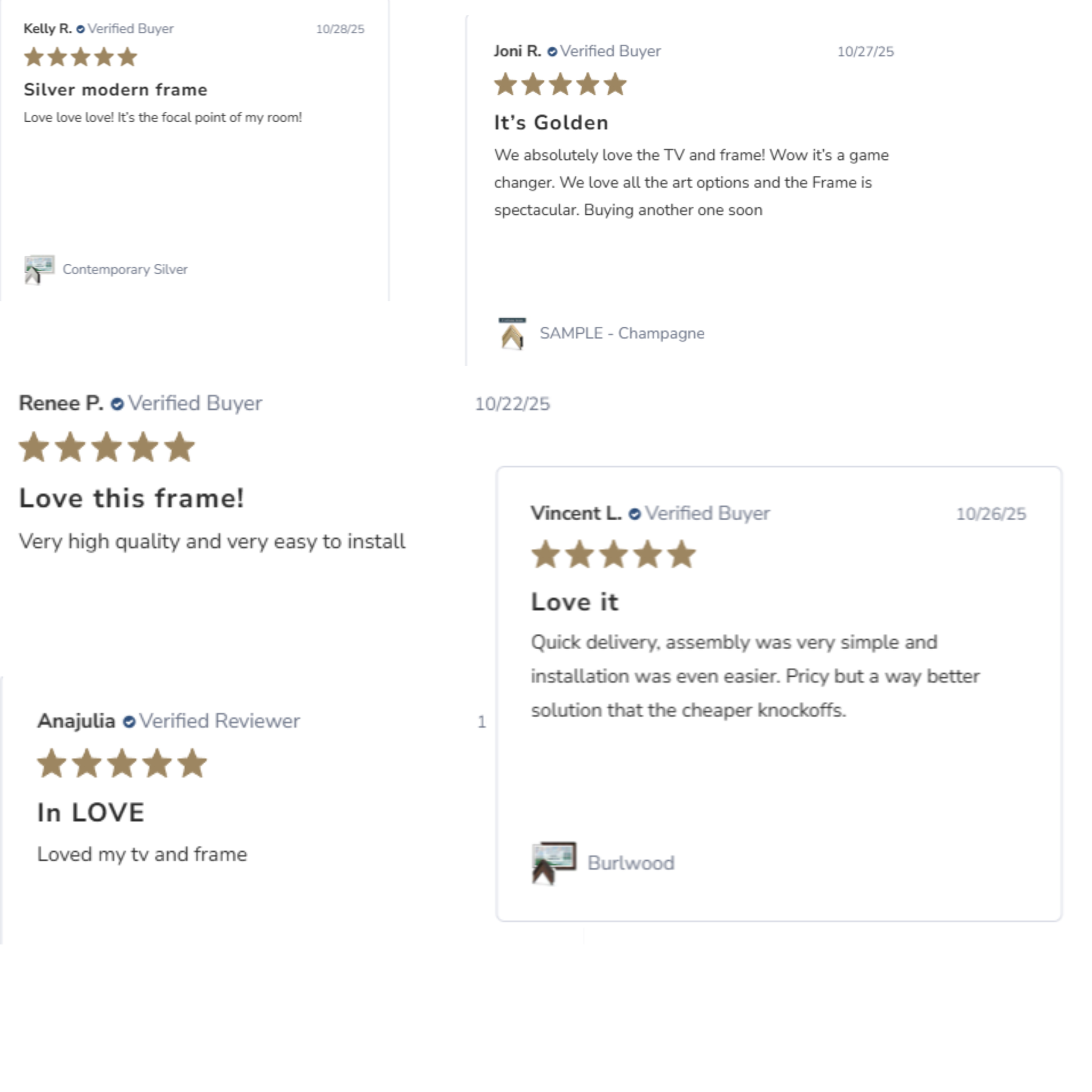Click the review title 'Love this frame!'
Image resolution: width=1092 pixels, height=1092 pixels.
(132, 498)
